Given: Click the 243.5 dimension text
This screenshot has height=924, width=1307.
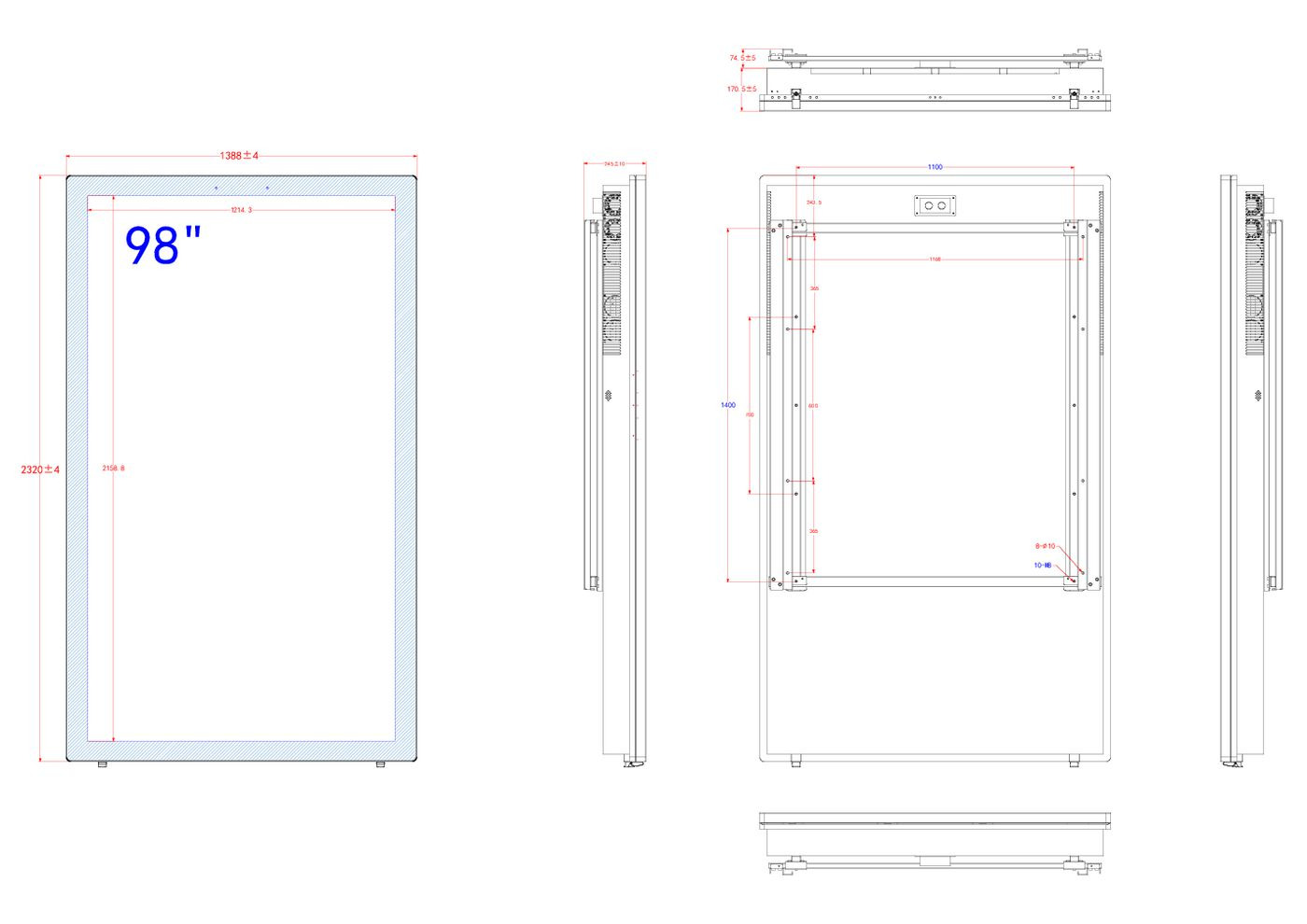Looking at the screenshot, I should [814, 203].
